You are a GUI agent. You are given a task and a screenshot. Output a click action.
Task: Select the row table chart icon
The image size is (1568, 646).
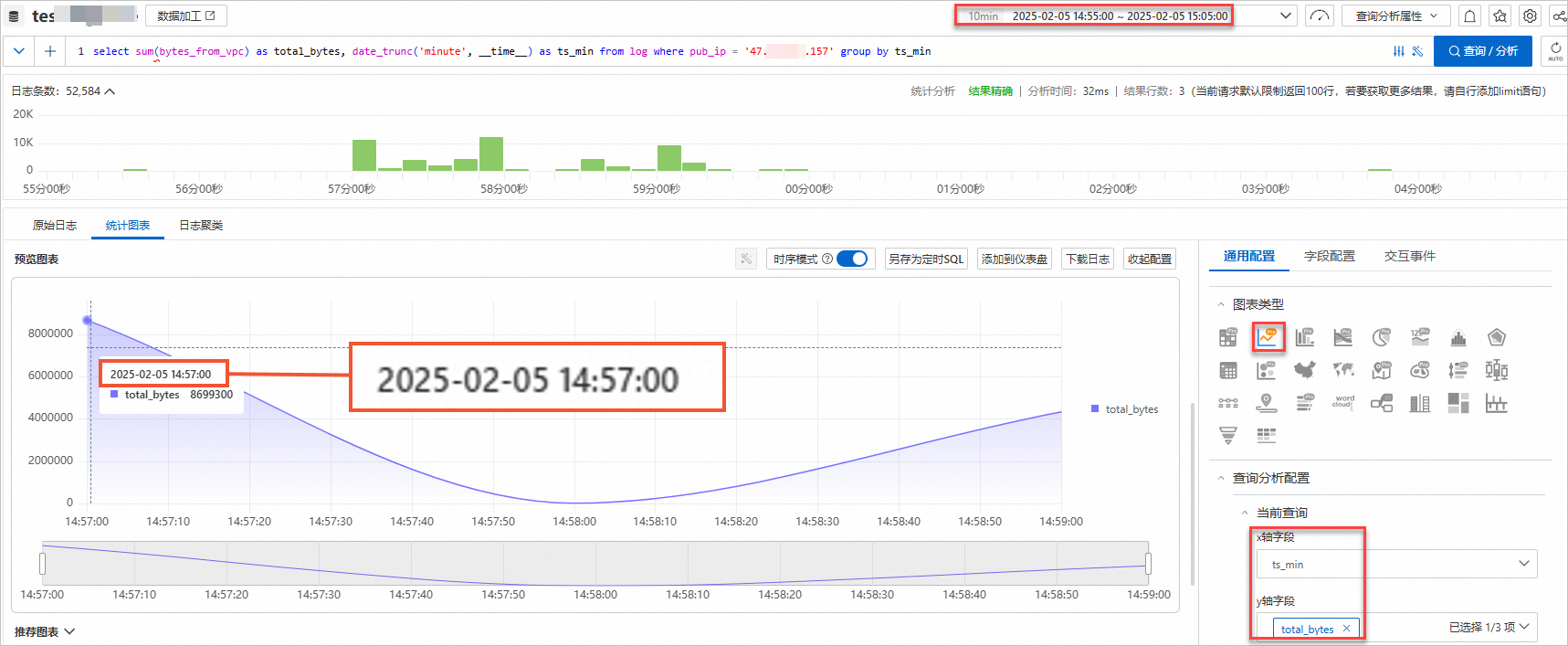[1267, 436]
